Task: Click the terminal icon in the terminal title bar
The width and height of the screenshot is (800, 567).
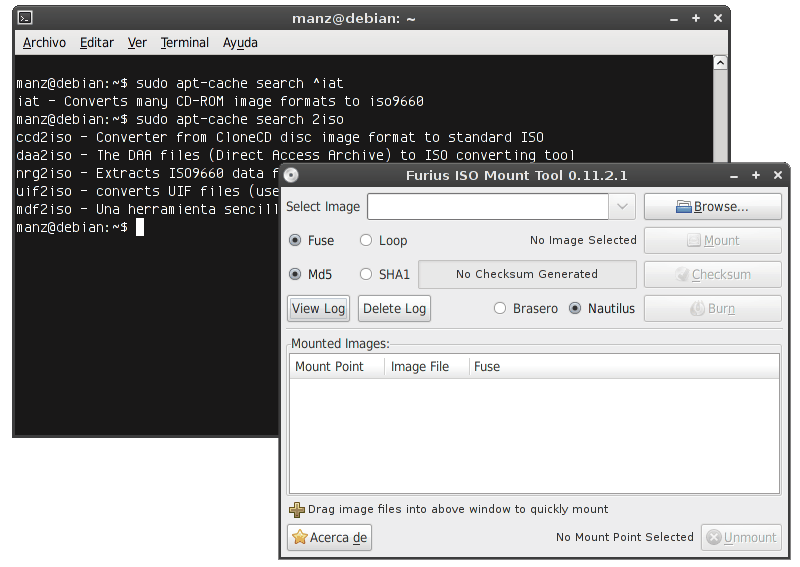Action: [x=25, y=18]
